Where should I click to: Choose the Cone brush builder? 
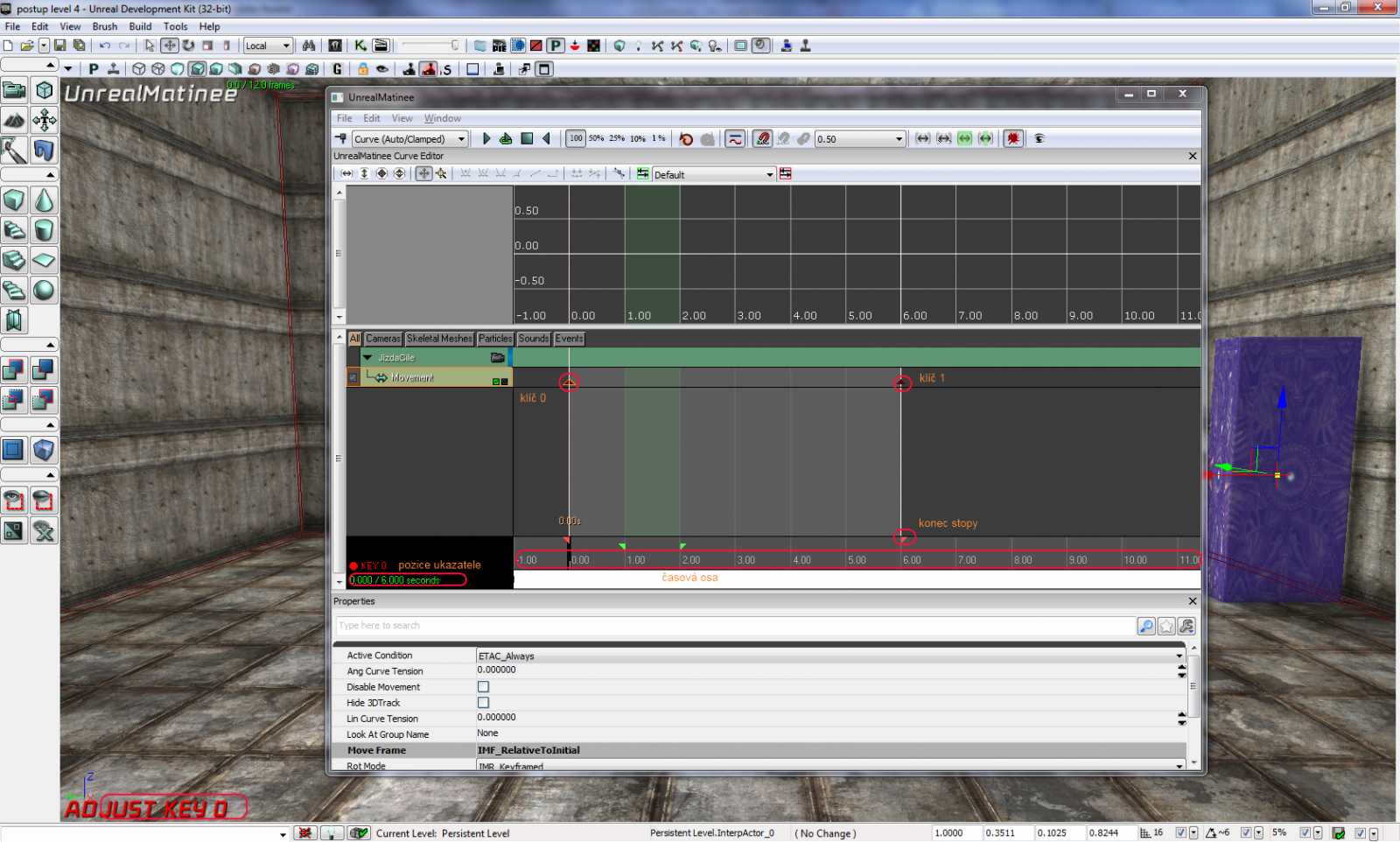point(44,200)
